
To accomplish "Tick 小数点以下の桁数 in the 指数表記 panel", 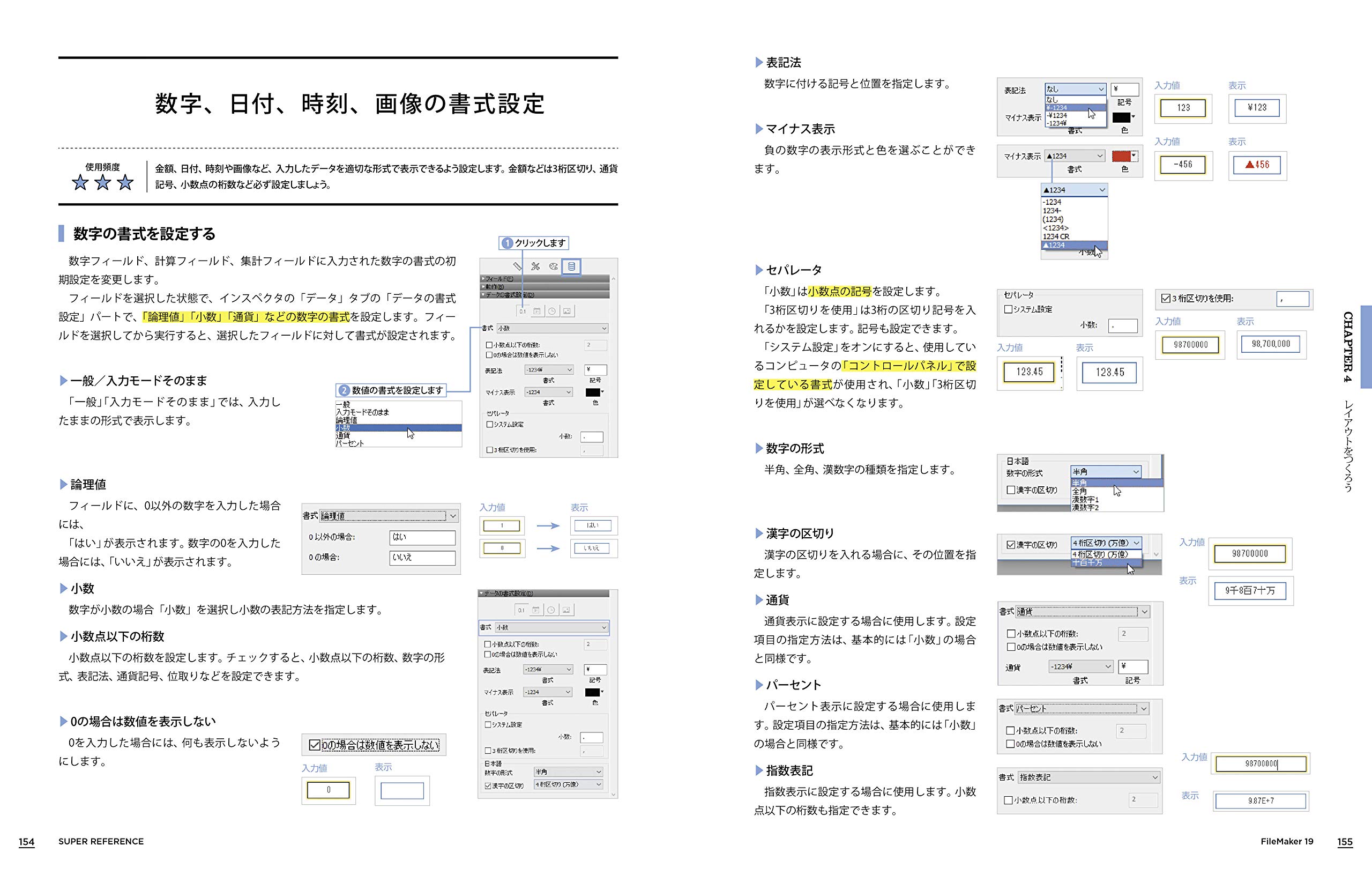I will 1009,800.
